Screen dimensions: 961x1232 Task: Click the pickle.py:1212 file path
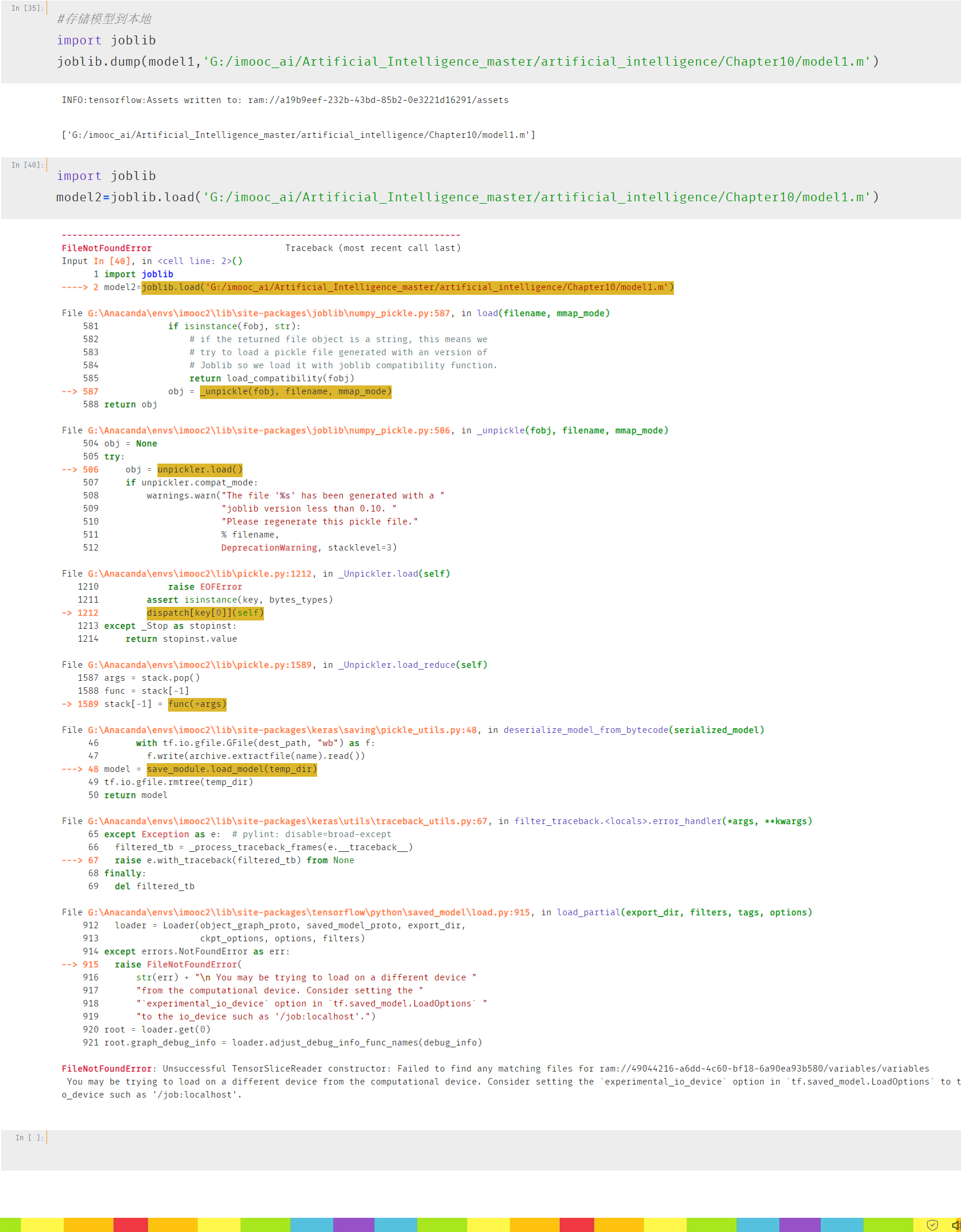(x=200, y=574)
